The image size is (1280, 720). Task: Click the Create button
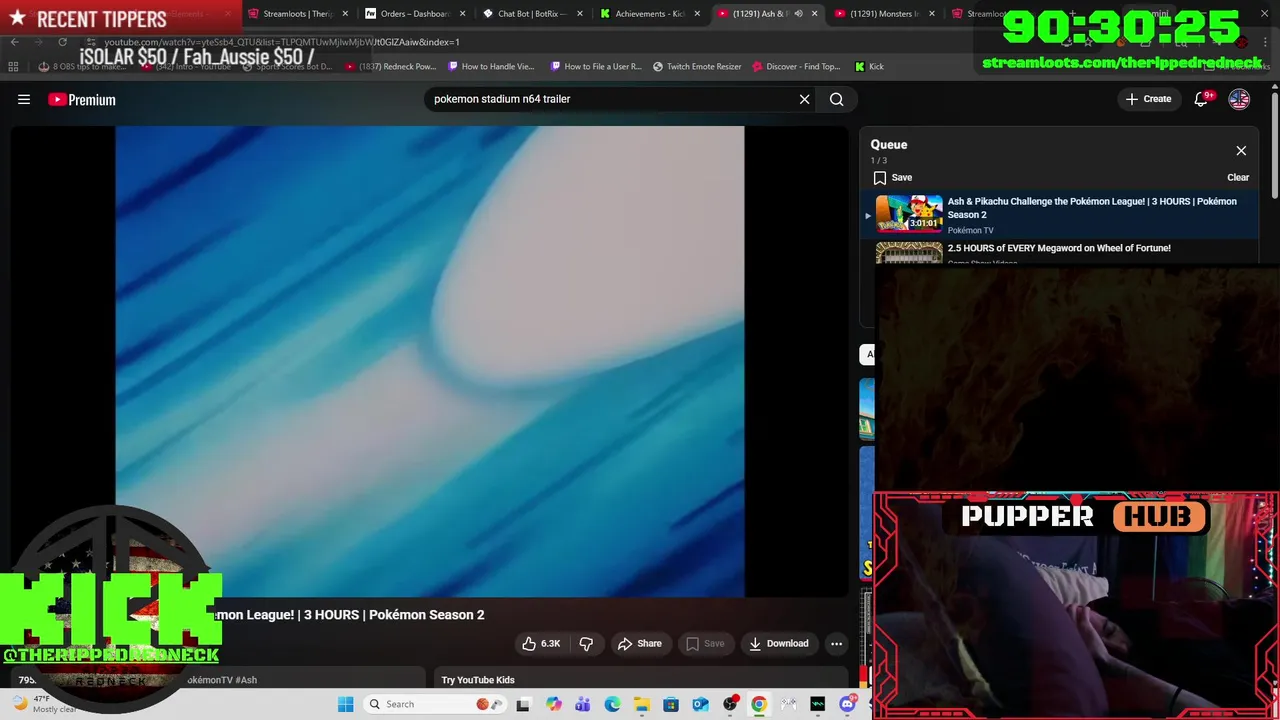1148,99
